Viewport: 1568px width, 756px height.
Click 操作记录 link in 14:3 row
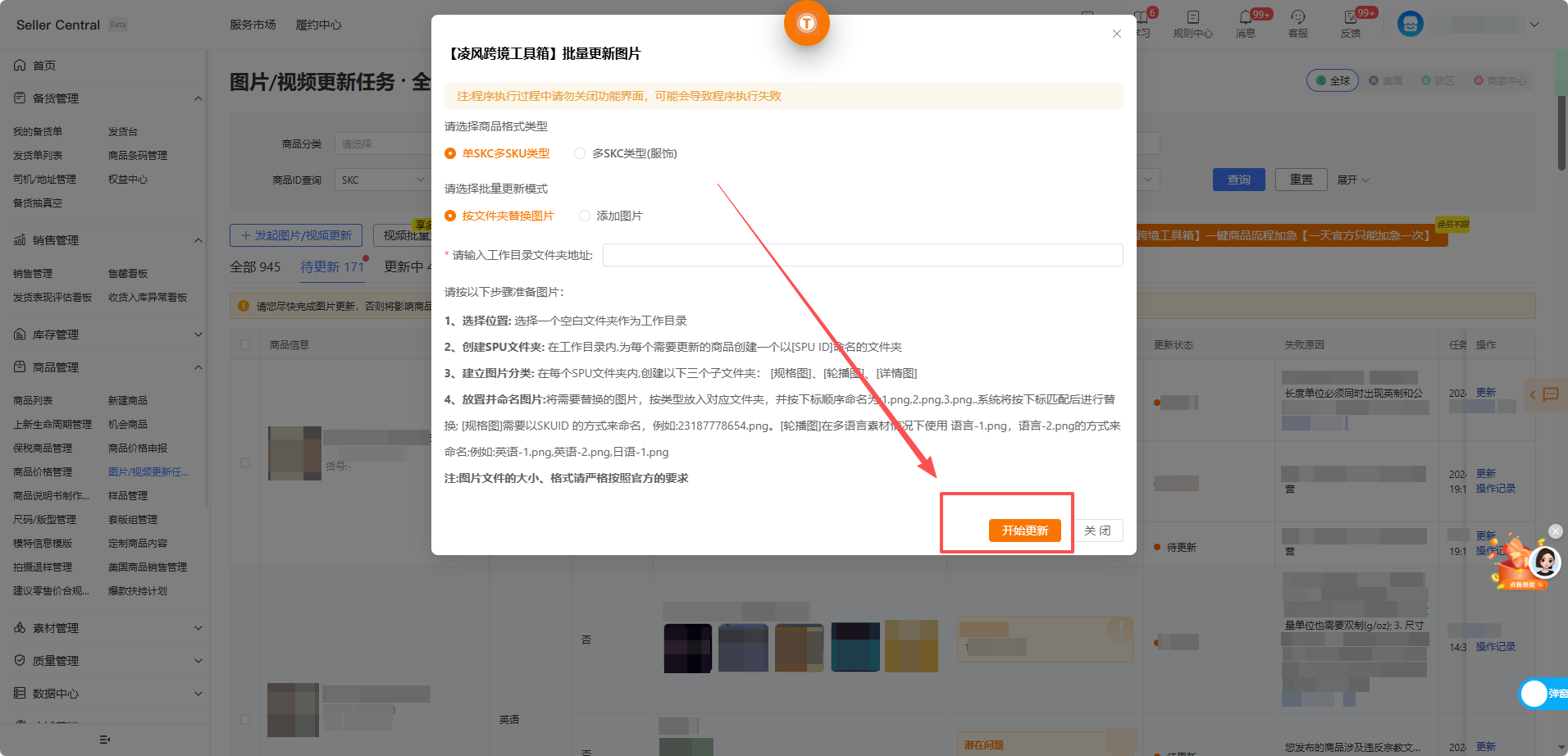pyautogui.click(x=1496, y=647)
